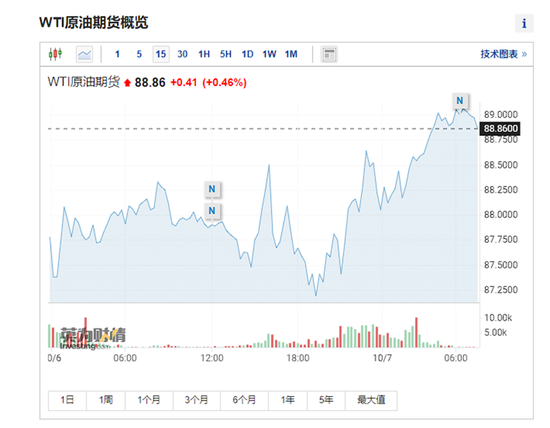This screenshot has height=428, width=550.
Task: Switch to 1H interval
Action: click(204, 54)
